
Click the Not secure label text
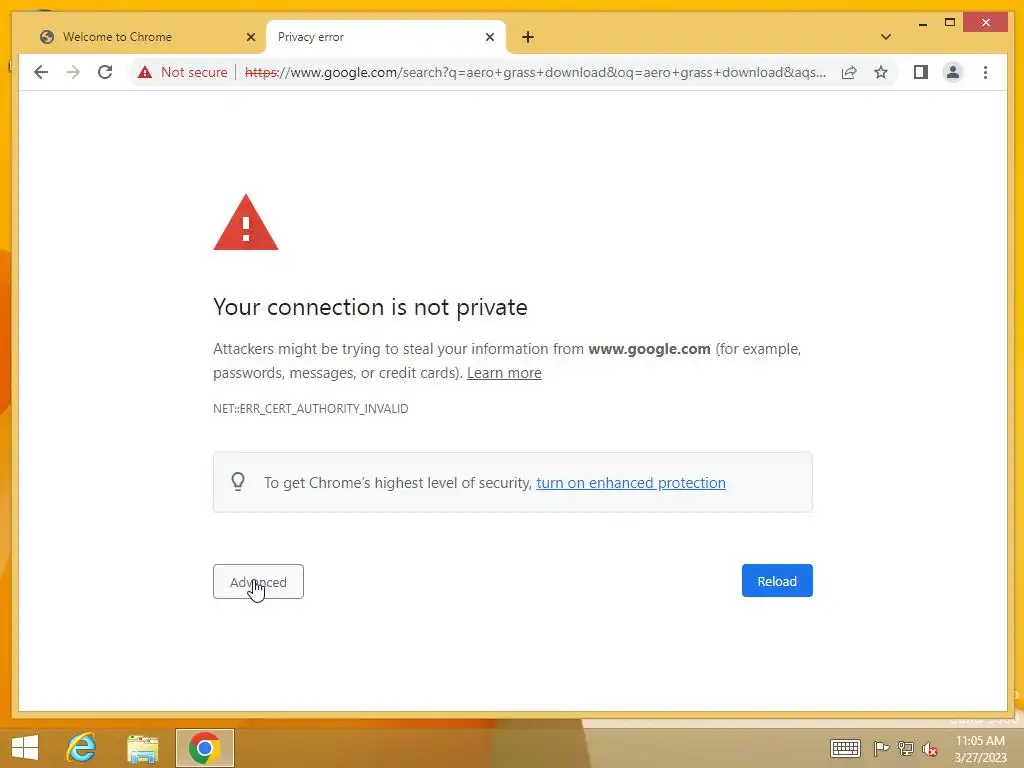click(194, 72)
